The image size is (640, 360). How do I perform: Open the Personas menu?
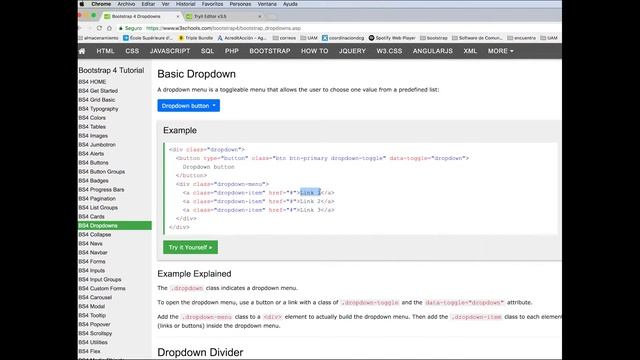[240, 4]
